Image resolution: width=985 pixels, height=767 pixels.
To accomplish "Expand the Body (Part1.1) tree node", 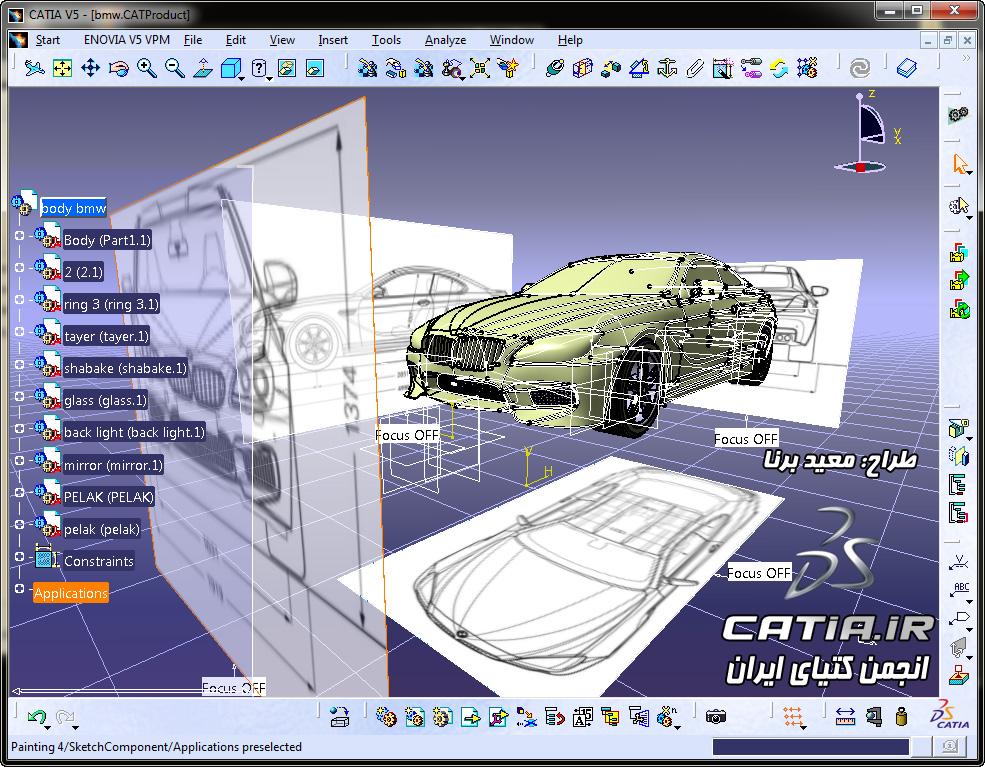I will 19,236.
